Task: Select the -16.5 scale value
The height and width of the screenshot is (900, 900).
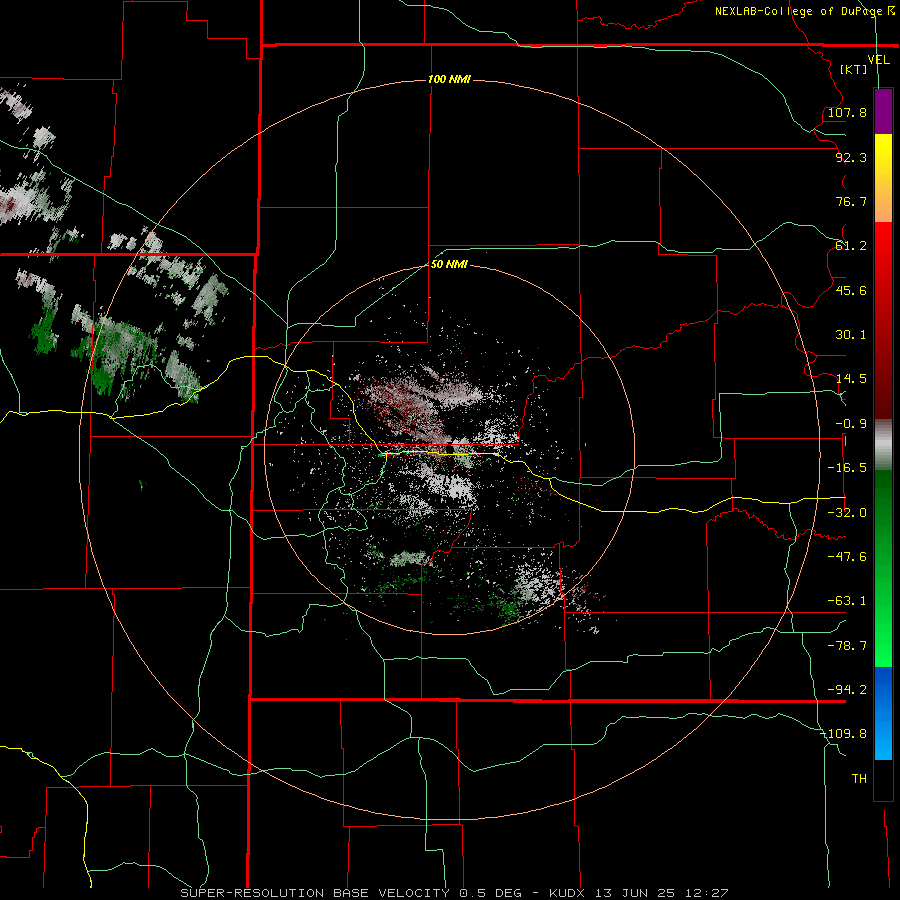Action: click(x=847, y=468)
